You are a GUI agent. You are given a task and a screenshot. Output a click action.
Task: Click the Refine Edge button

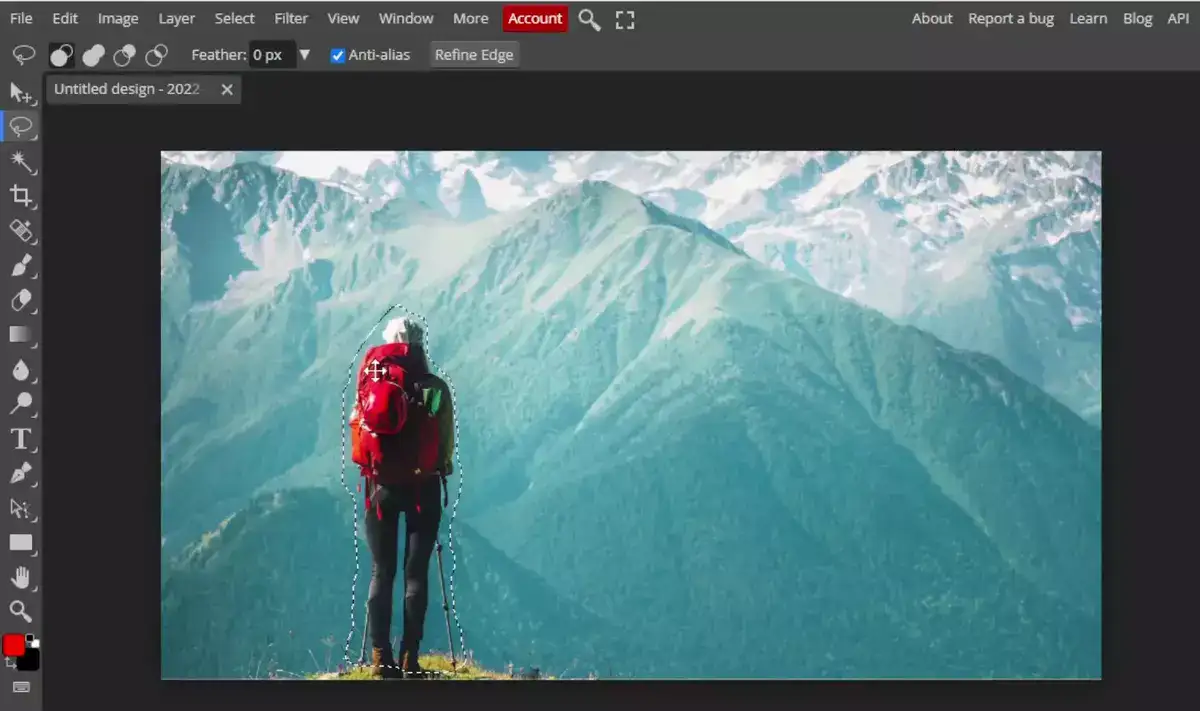(x=474, y=55)
